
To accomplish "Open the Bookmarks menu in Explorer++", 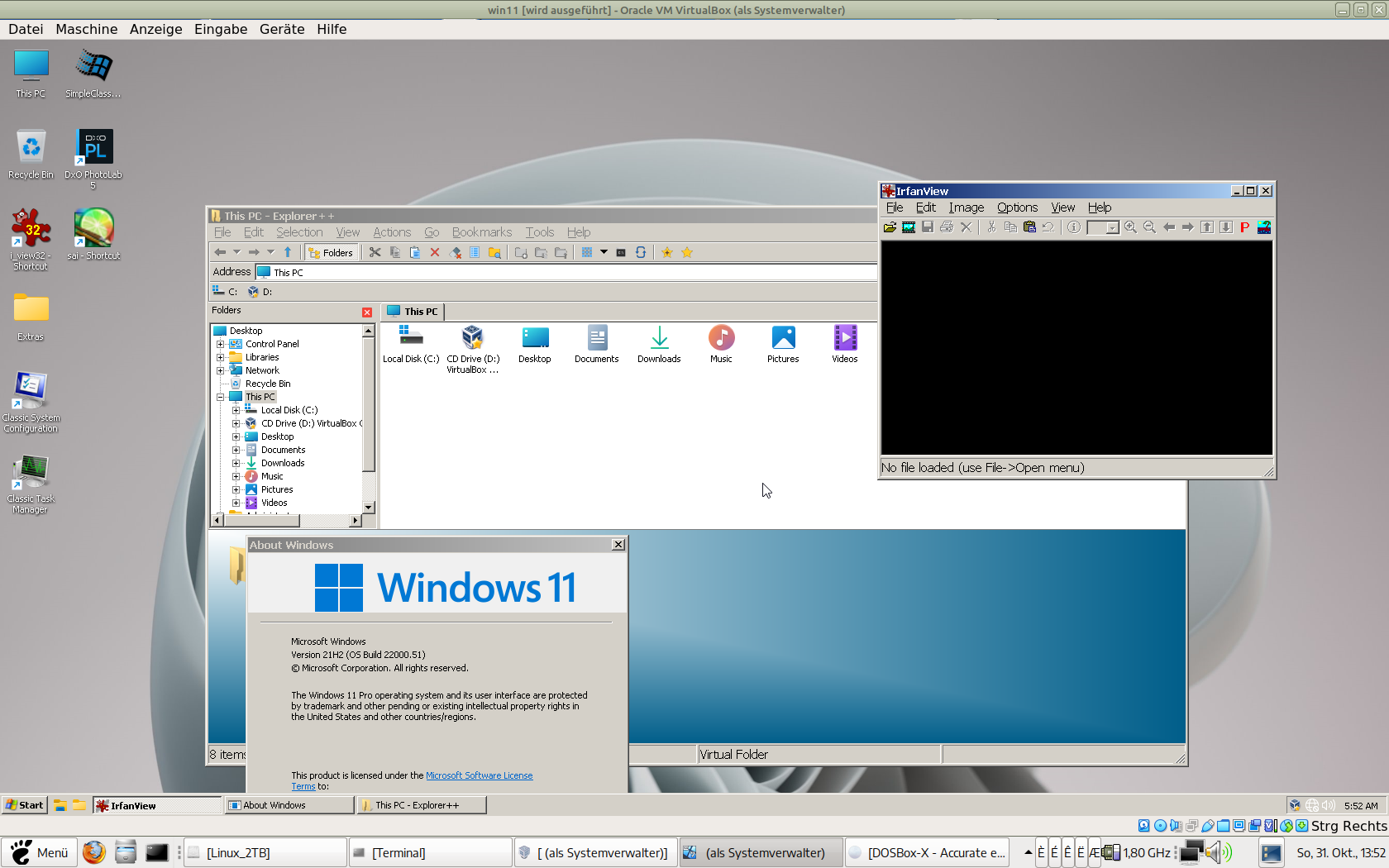I will [x=482, y=232].
